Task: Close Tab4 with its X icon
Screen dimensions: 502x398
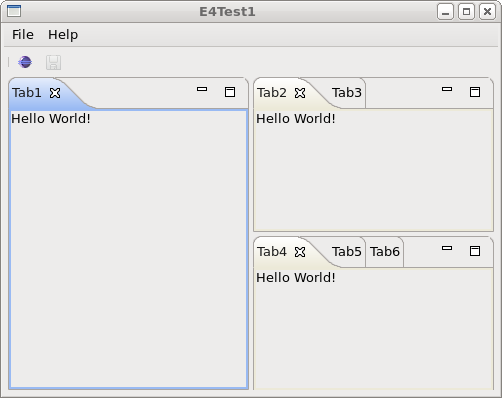Action: pos(300,252)
